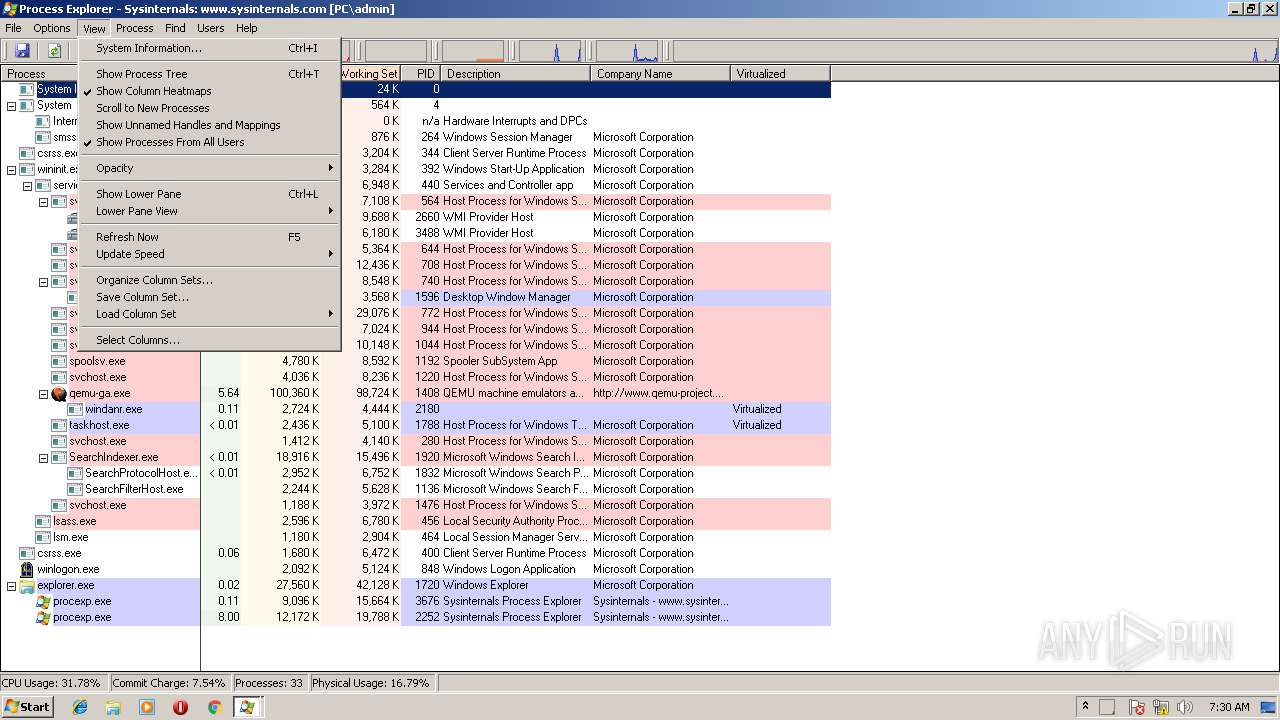1280x720 pixels.
Task: Click the lsass.exe process icon
Action: pyautogui.click(x=43, y=521)
